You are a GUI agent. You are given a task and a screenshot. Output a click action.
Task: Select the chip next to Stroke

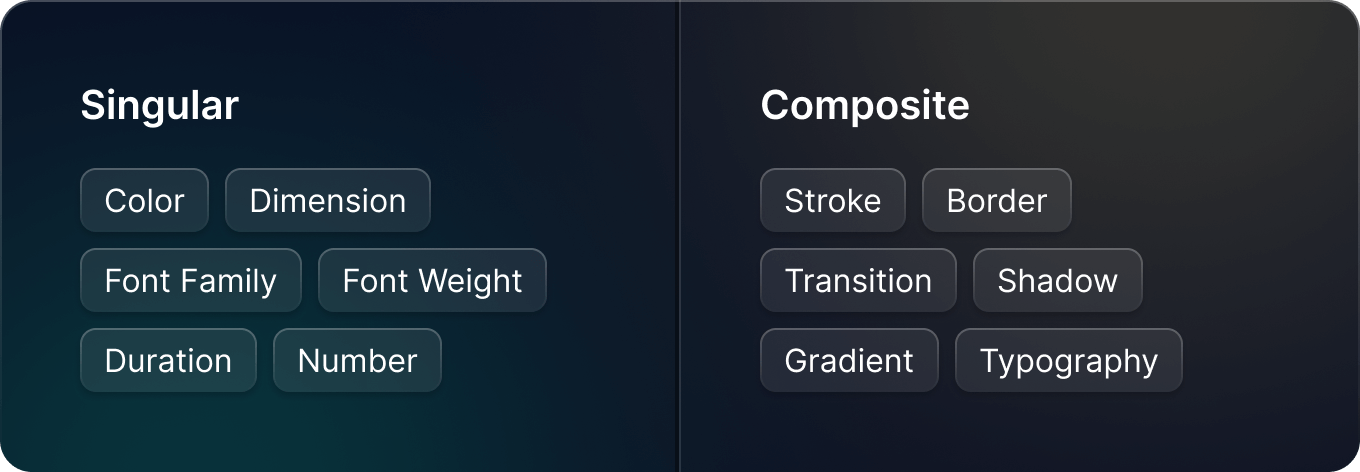click(997, 200)
